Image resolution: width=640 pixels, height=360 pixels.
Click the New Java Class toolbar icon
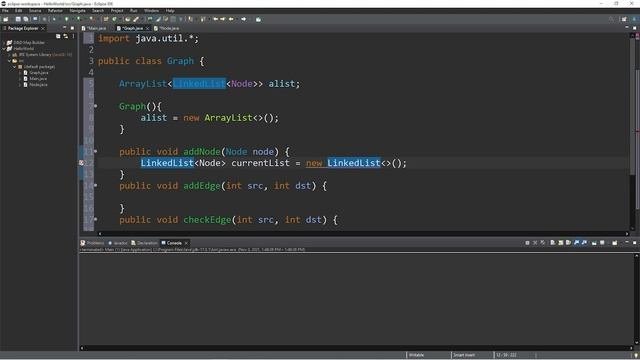click(x=115, y=19)
